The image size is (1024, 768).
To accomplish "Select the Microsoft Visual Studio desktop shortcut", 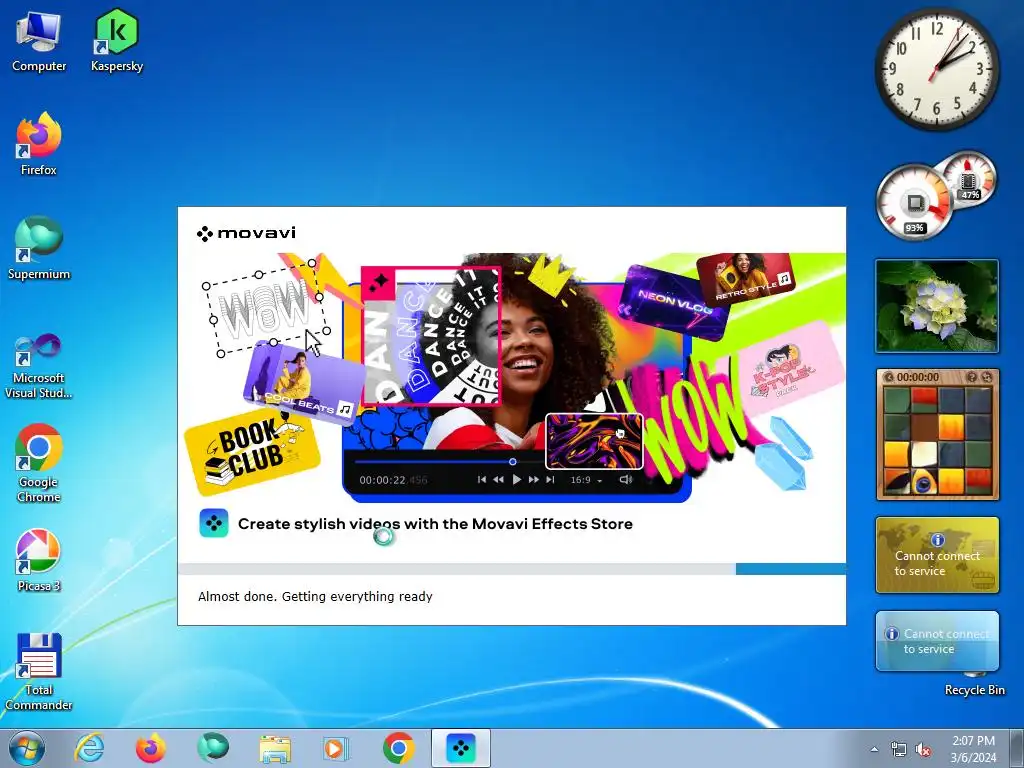I will click(x=39, y=366).
